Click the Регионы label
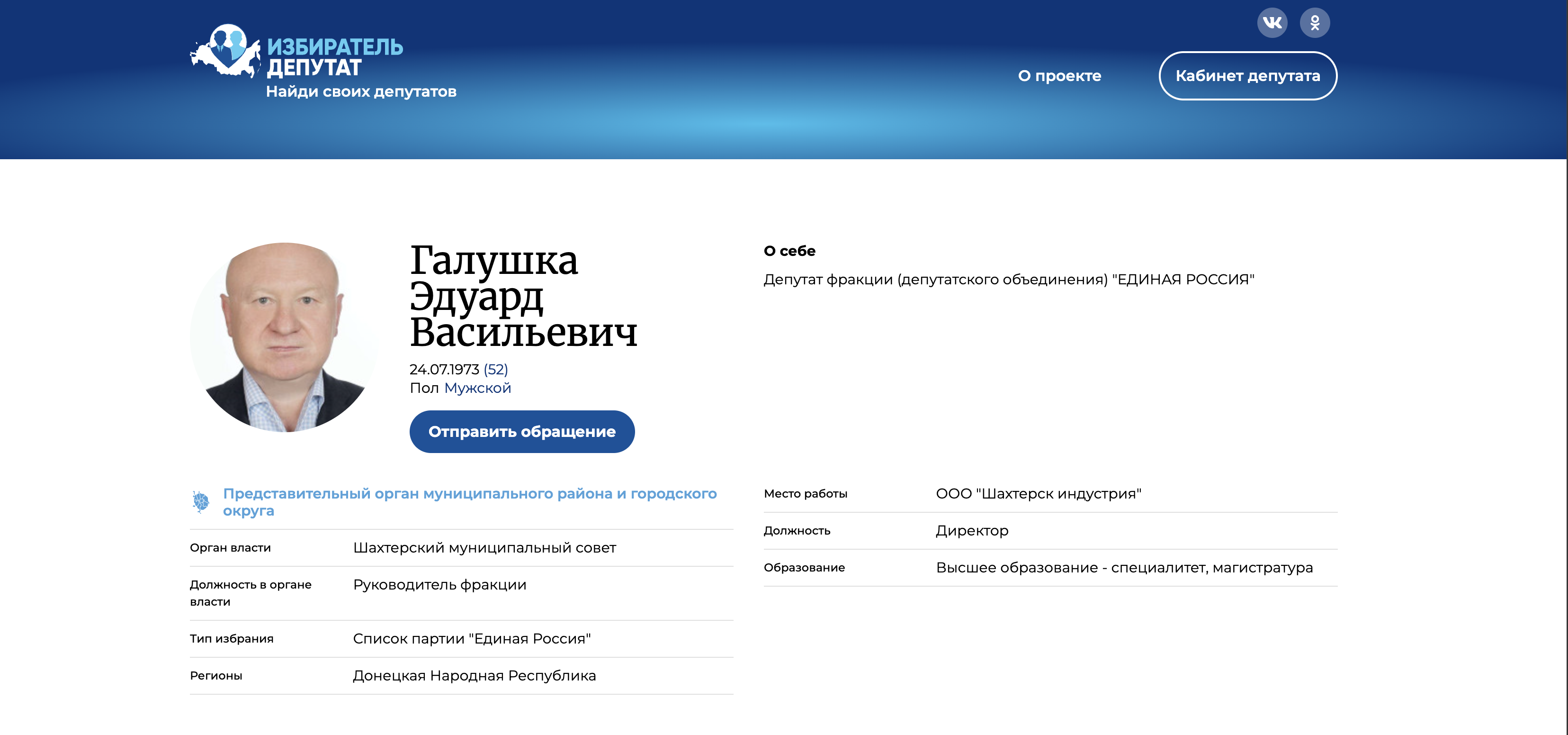1568x735 pixels. (x=215, y=676)
